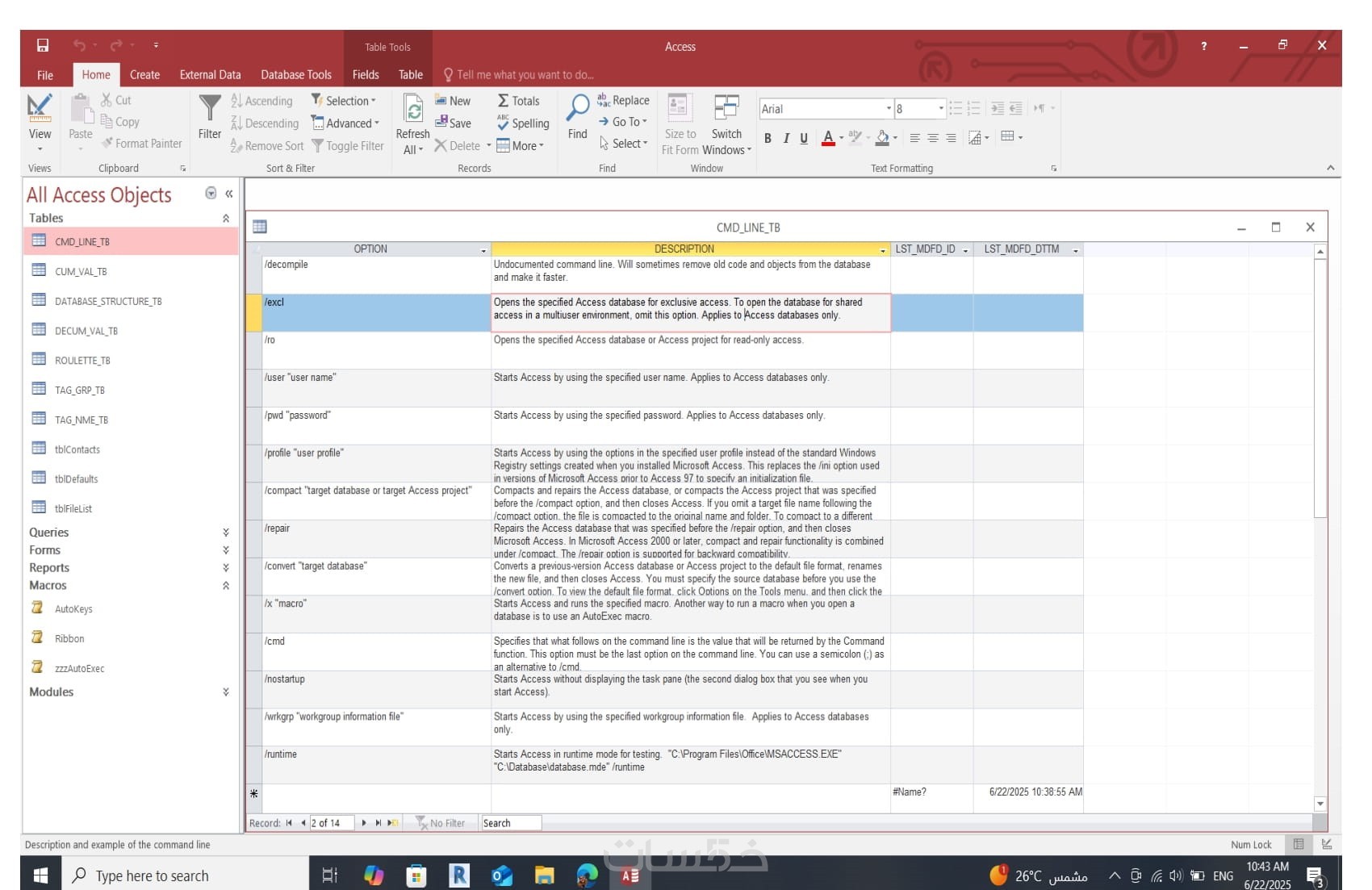Viewport: 1372px width, 890px height.
Task: Open the More records dropdown
Action: pos(521,145)
